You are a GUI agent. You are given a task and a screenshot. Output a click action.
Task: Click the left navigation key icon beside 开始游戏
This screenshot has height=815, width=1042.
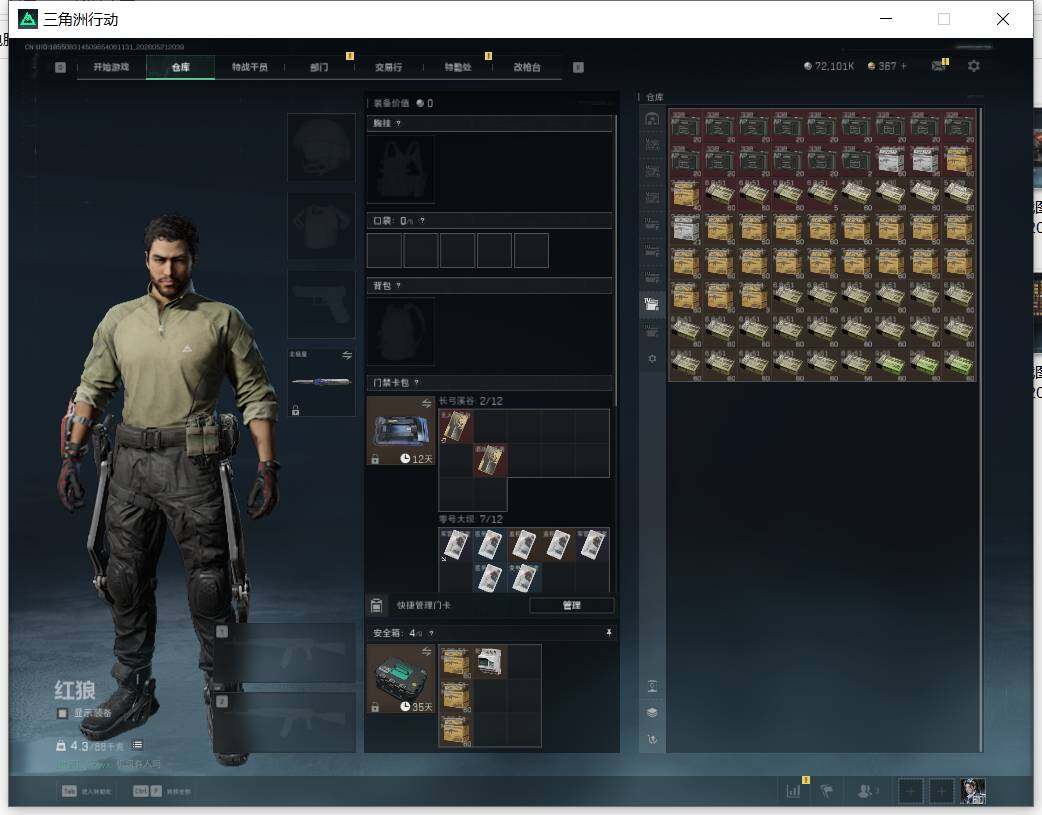pos(60,67)
